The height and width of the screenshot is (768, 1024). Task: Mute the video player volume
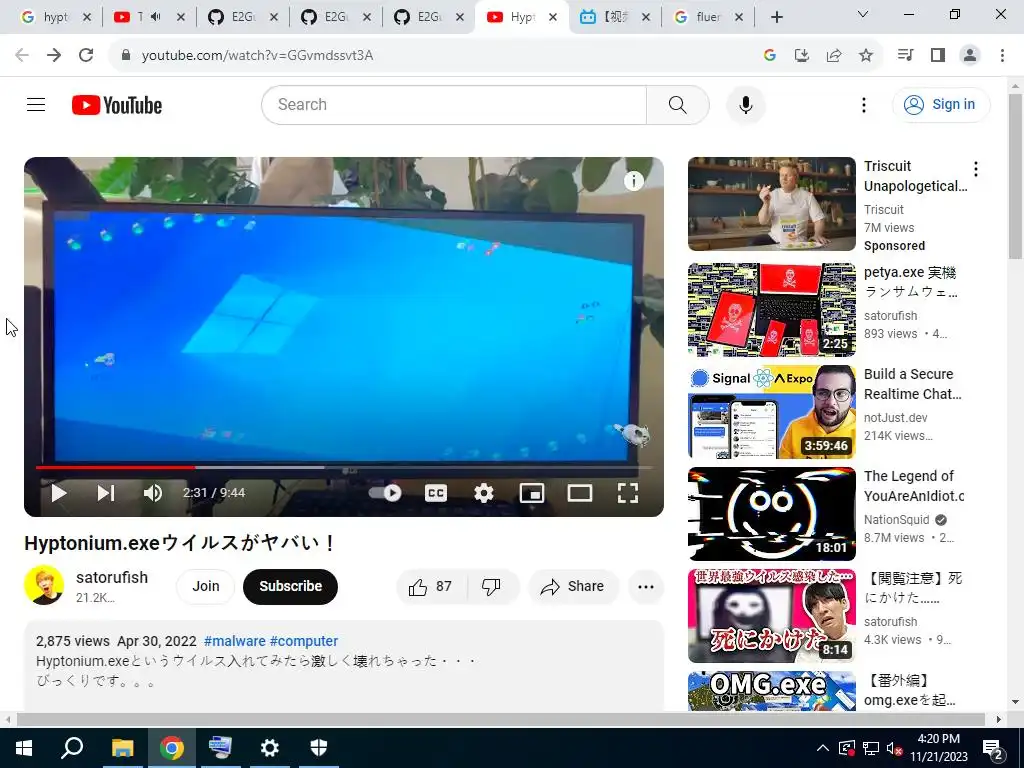153,493
